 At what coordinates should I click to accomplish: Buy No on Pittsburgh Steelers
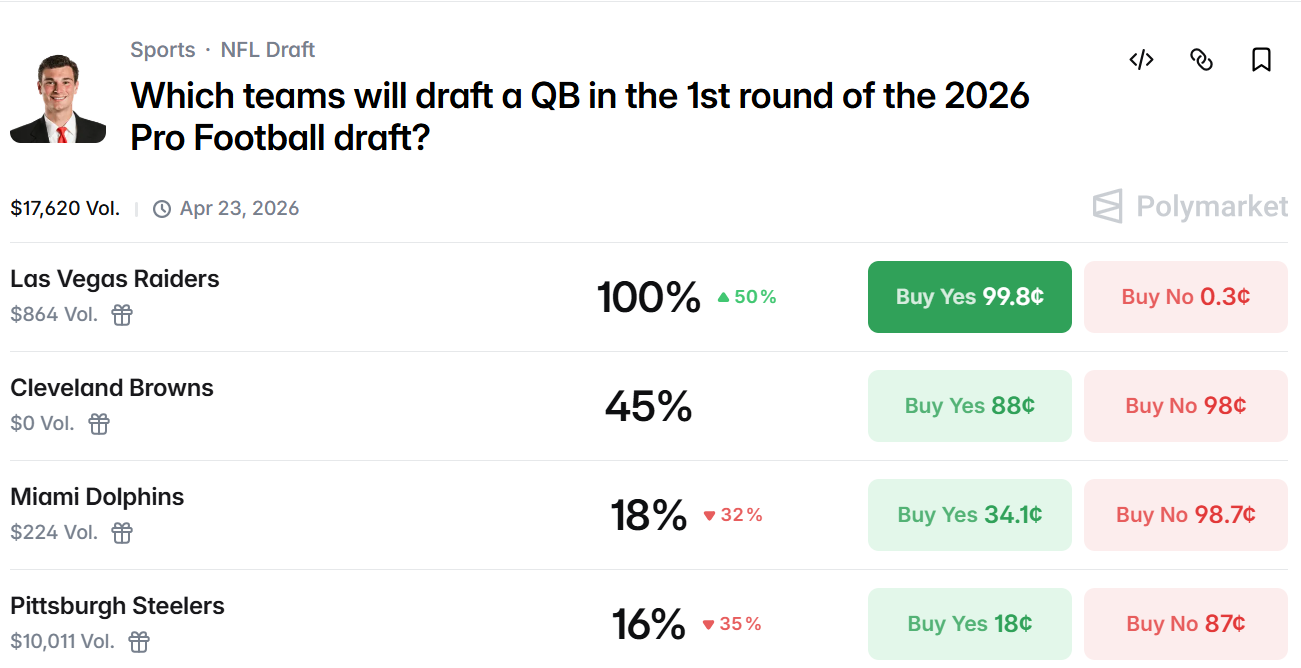pos(1185,623)
